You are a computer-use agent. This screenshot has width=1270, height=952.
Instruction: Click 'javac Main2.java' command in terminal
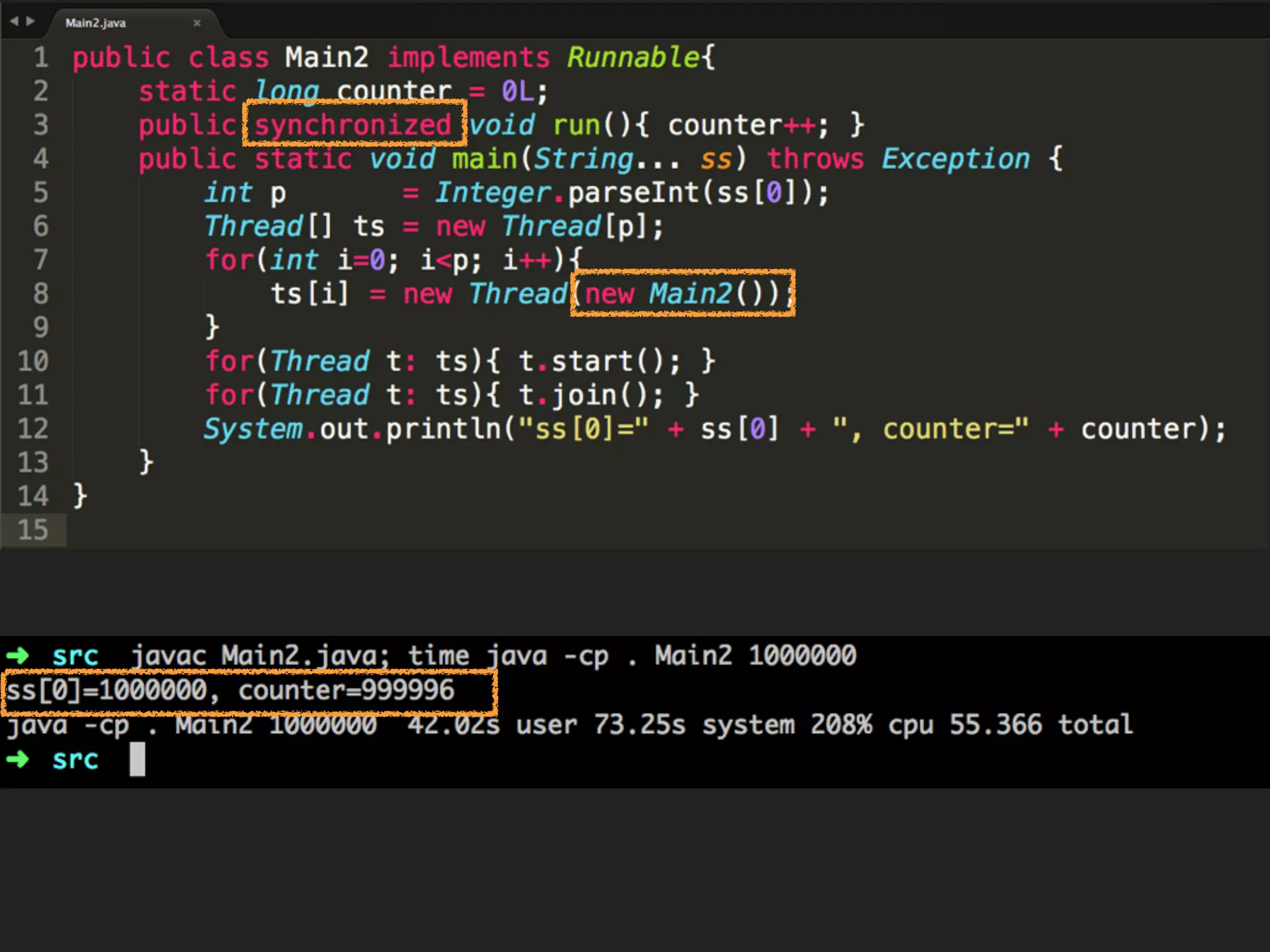pyautogui.click(x=259, y=655)
